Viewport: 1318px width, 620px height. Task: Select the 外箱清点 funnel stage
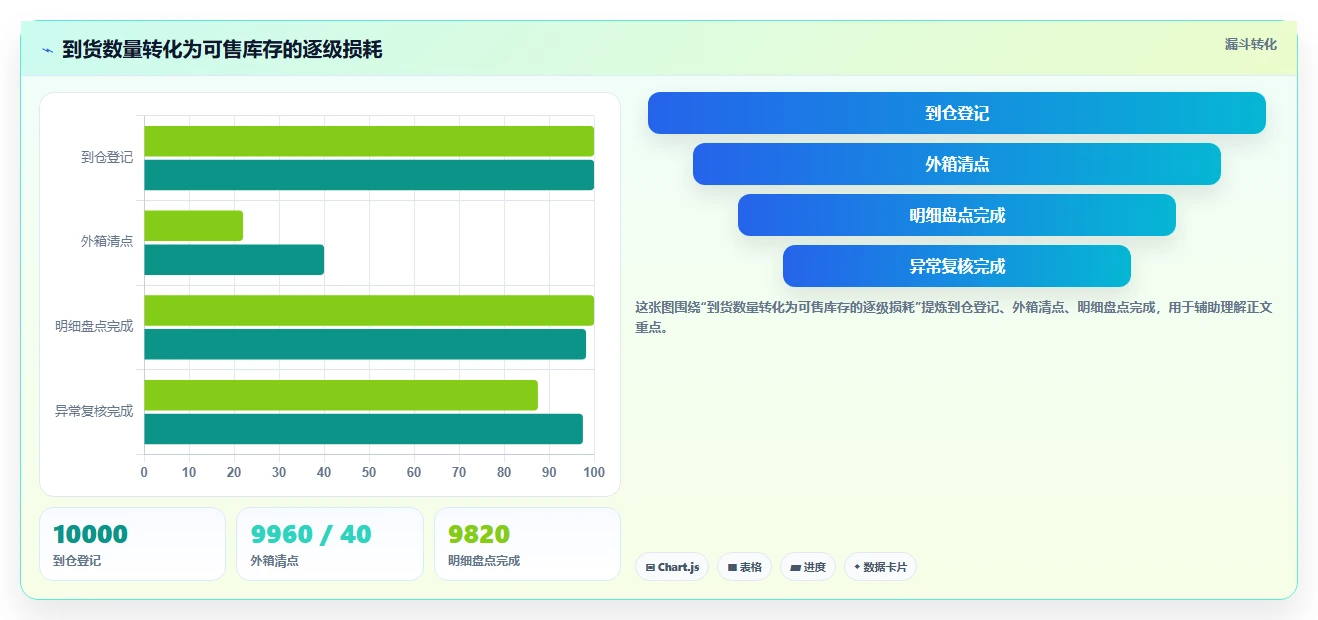click(x=957, y=164)
